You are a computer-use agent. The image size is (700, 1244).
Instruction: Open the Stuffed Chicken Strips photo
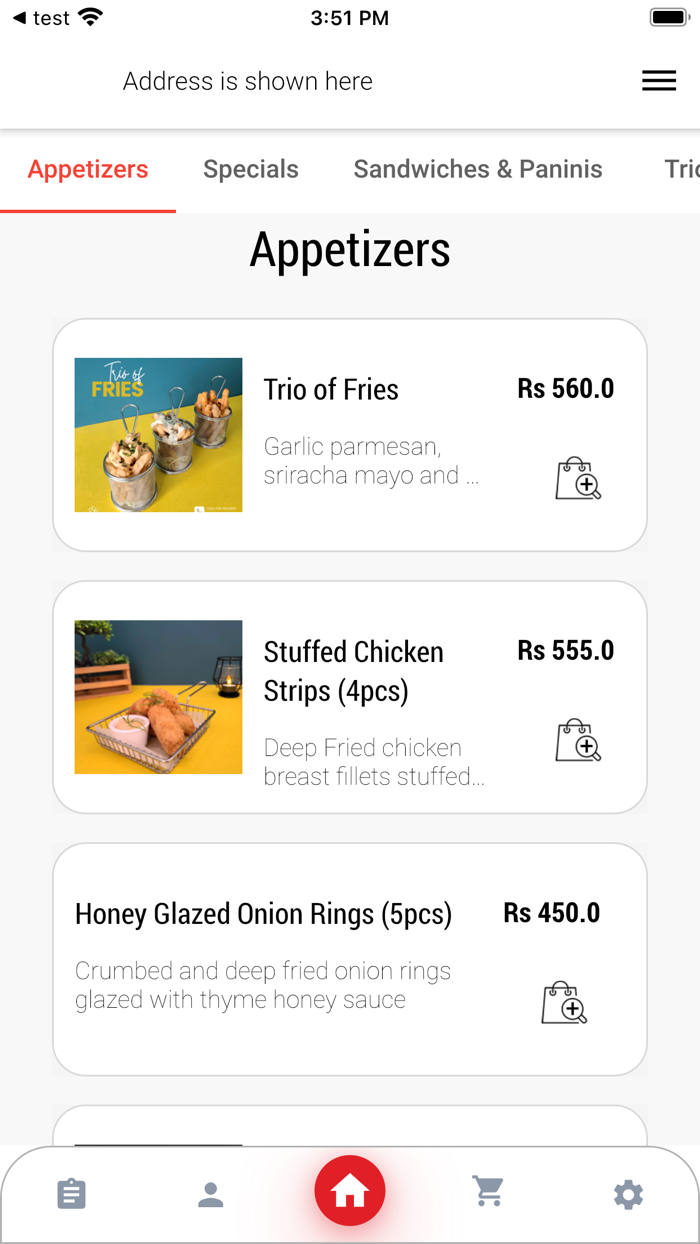pyautogui.click(x=158, y=697)
